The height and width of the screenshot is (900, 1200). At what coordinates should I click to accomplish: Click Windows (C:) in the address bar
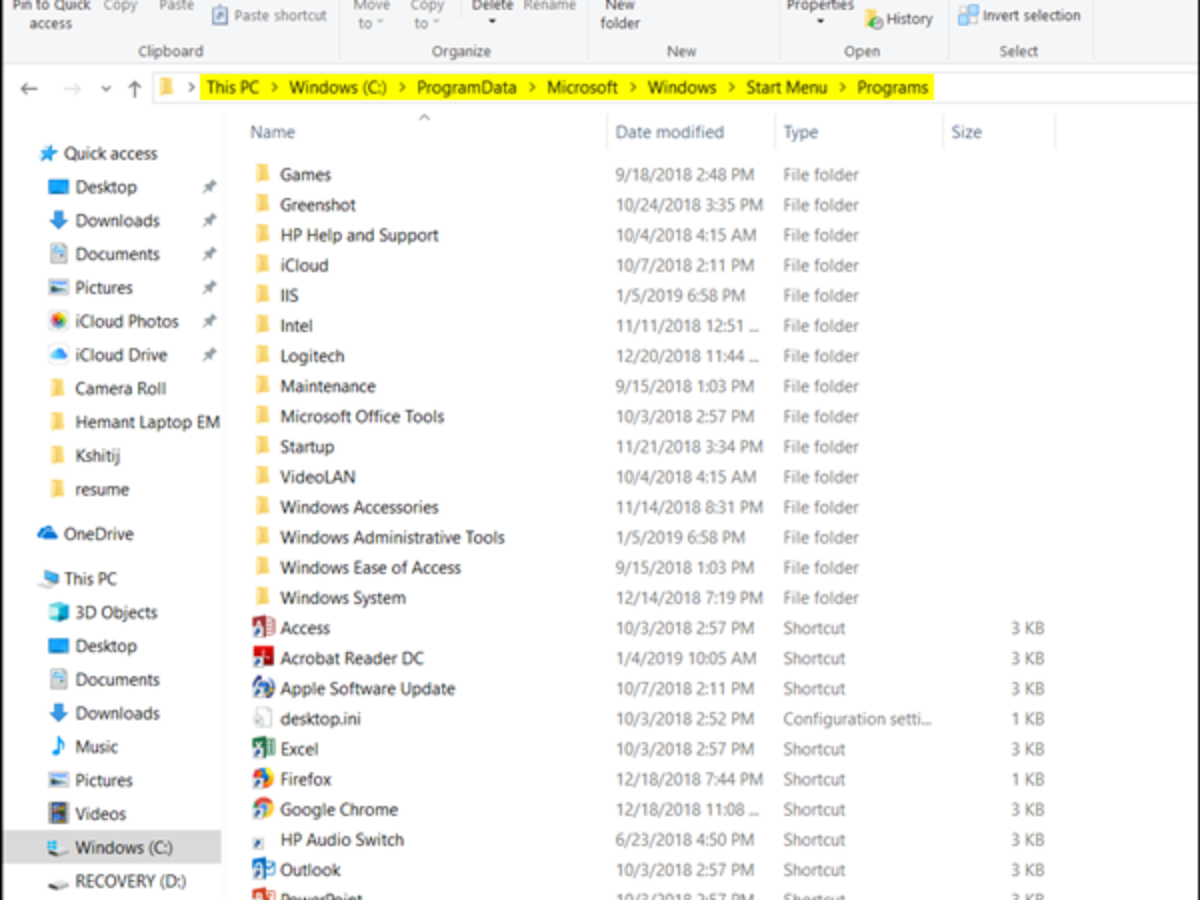[338, 88]
